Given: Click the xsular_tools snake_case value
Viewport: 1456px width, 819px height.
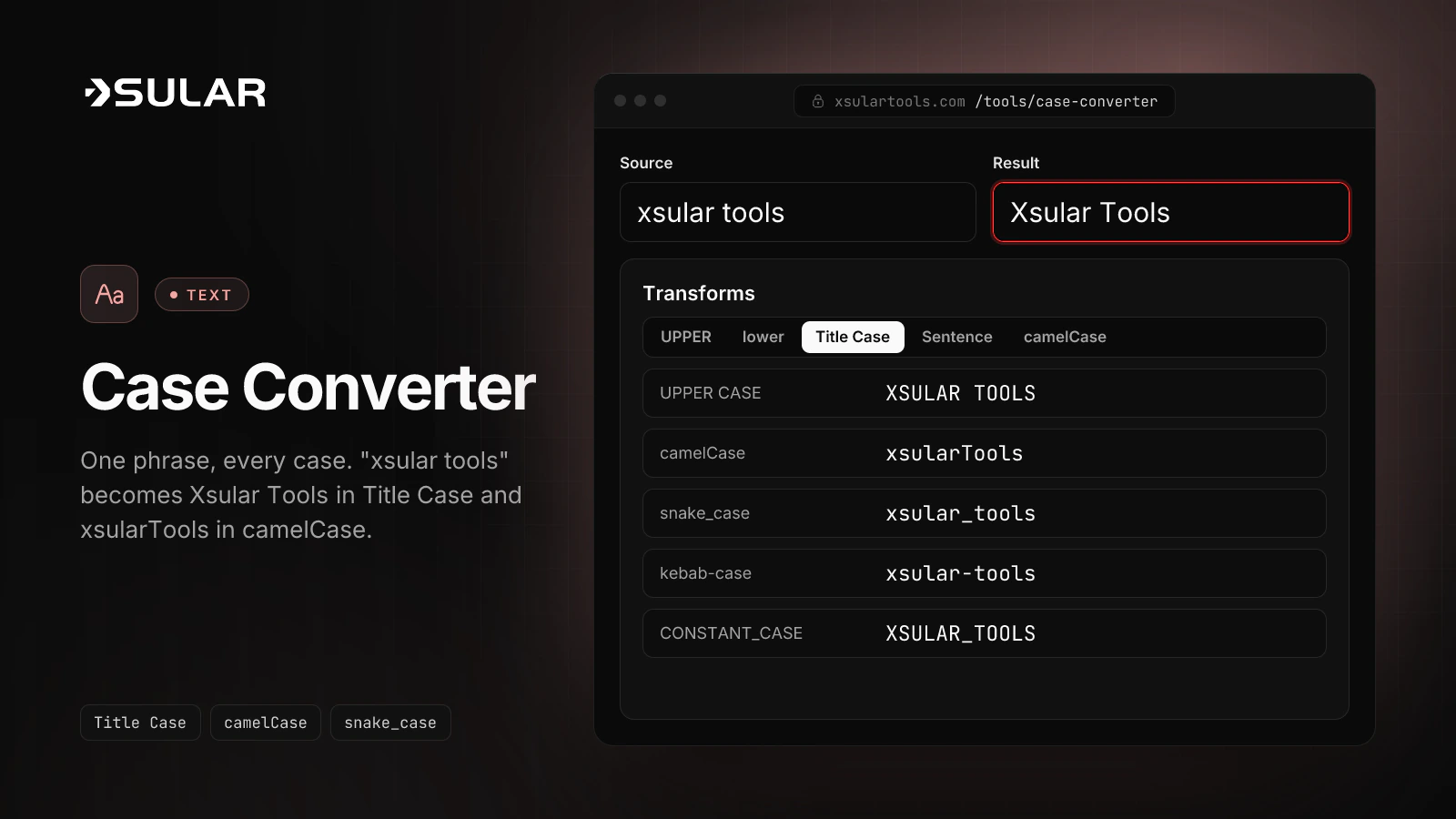Looking at the screenshot, I should pyautogui.click(x=960, y=513).
